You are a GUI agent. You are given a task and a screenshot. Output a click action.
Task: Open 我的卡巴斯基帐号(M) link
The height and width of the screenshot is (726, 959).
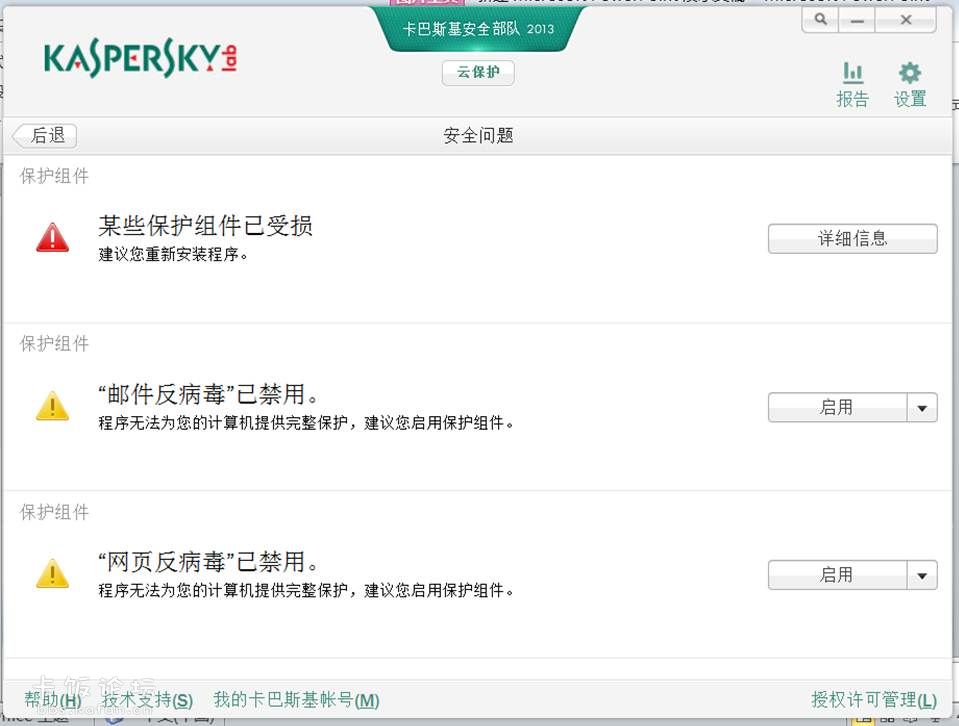pos(297,700)
